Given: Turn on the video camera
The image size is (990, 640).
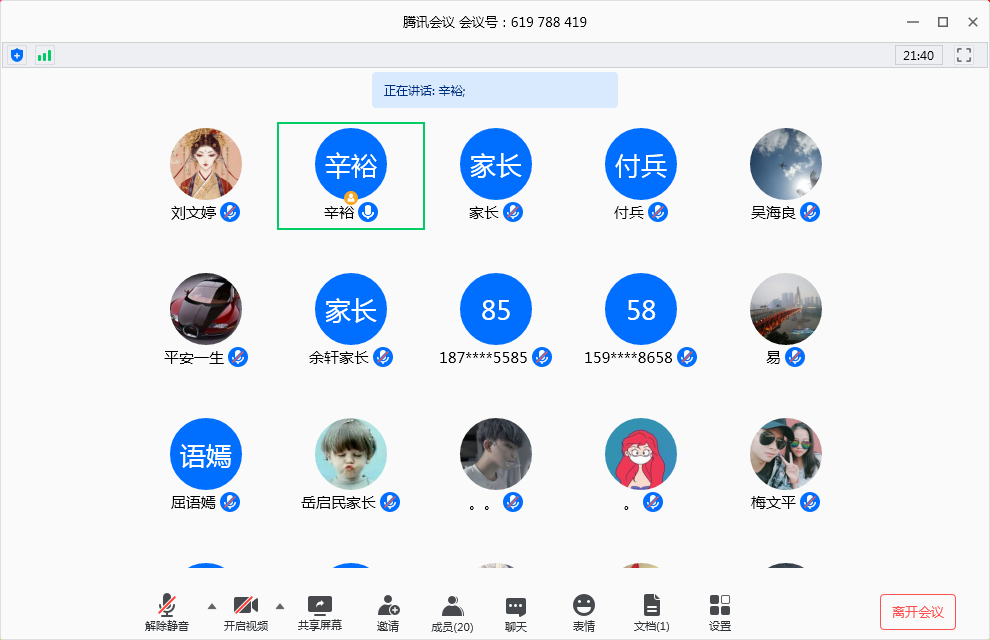Looking at the screenshot, I should pyautogui.click(x=245, y=612).
